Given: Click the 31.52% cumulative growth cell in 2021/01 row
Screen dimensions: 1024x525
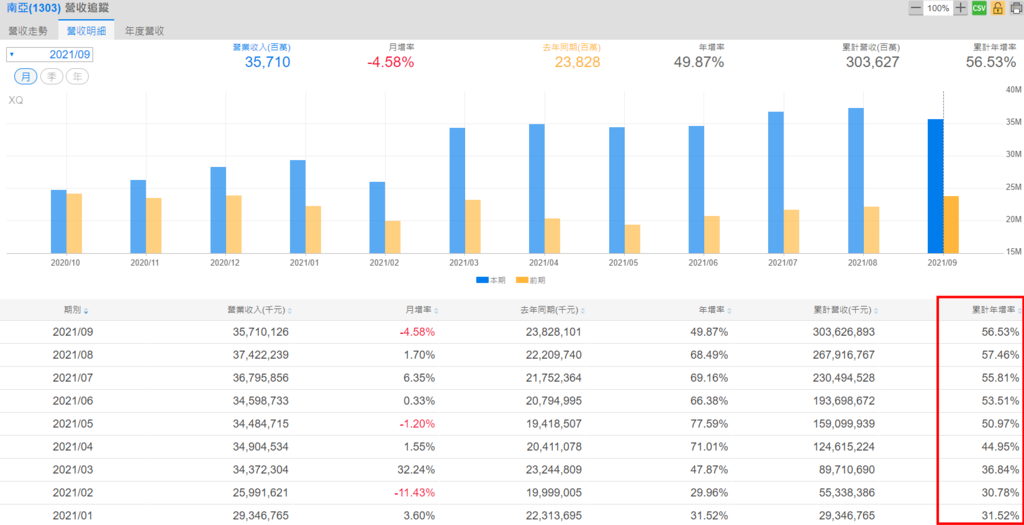Looking at the screenshot, I should point(1002,516).
